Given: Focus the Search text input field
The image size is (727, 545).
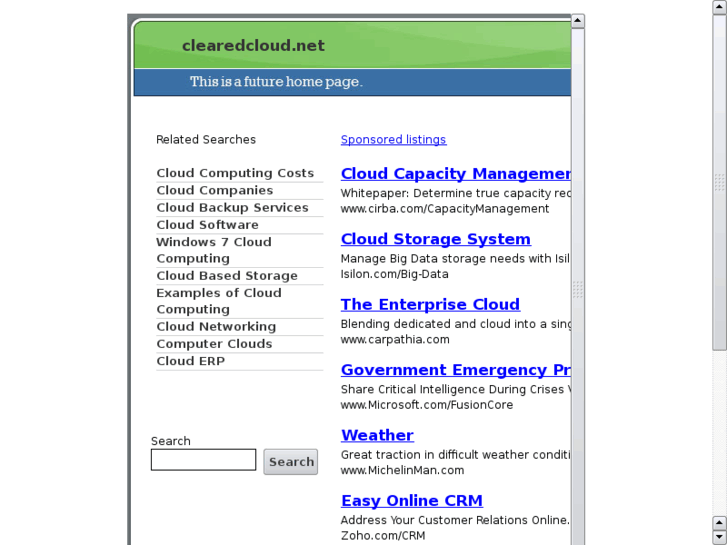Looking at the screenshot, I should tap(204, 459).
